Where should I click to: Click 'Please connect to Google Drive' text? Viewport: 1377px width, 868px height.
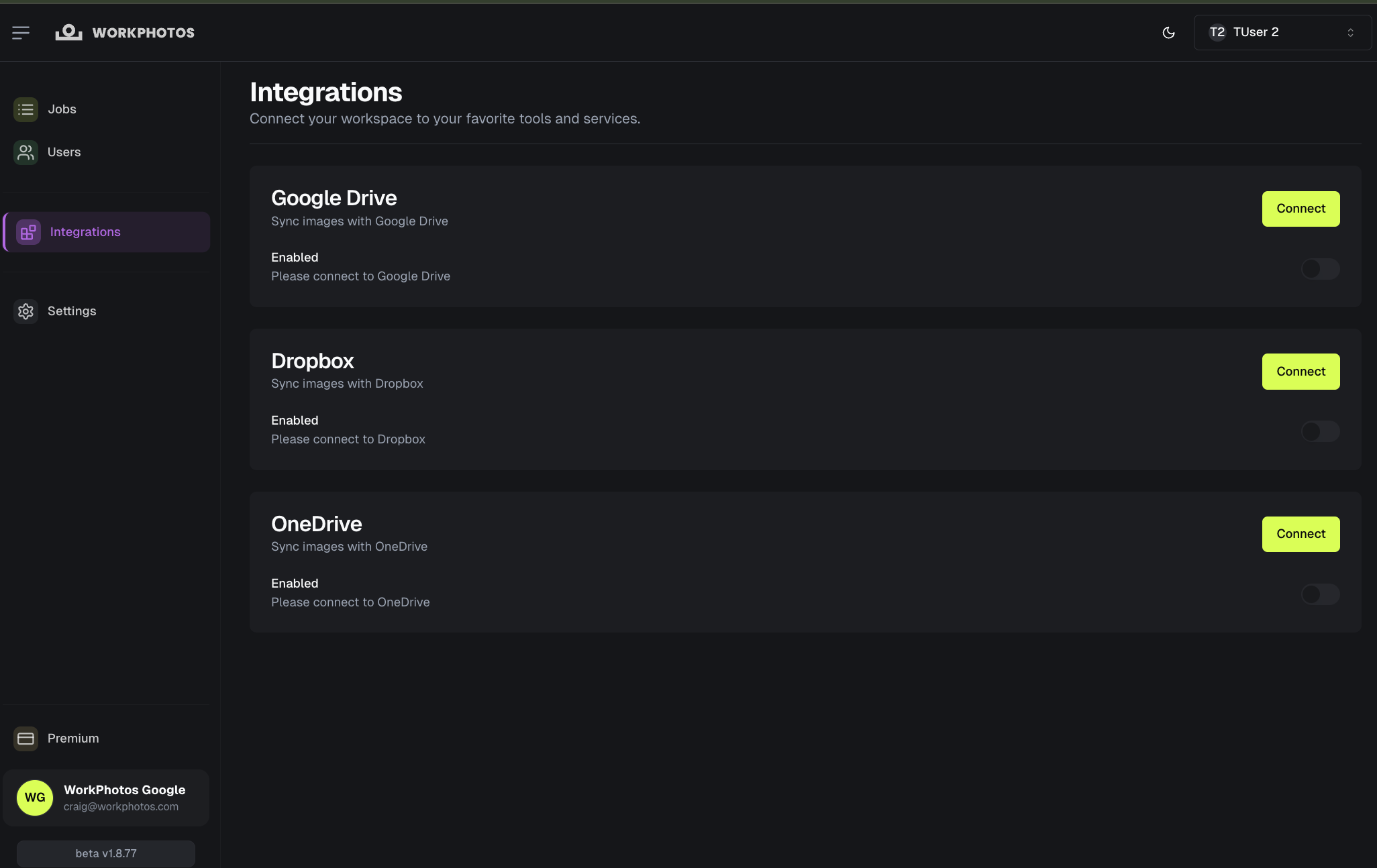coord(360,276)
